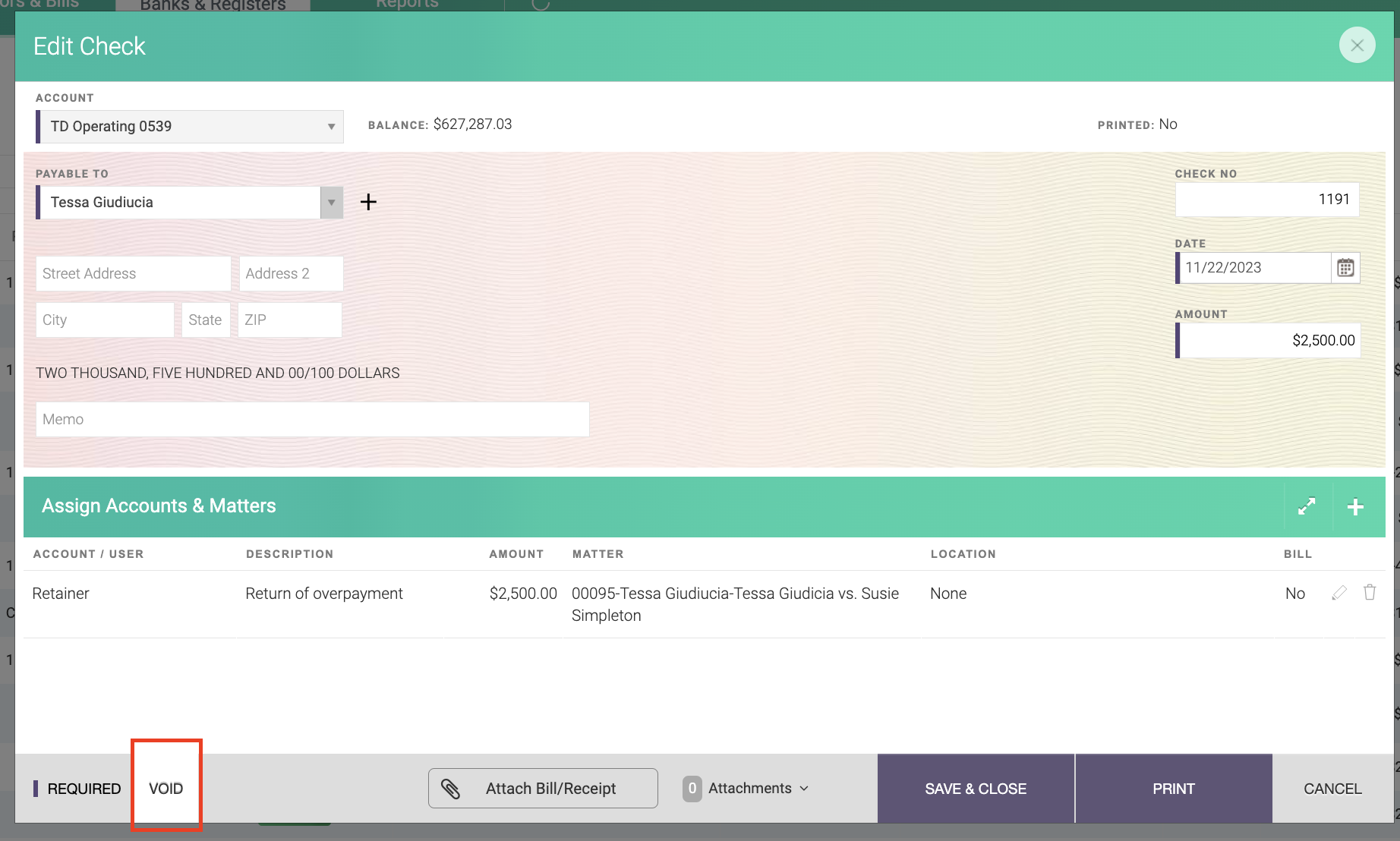Edit the Retainer line with pencil icon
1400x841 pixels.
tap(1339, 593)
